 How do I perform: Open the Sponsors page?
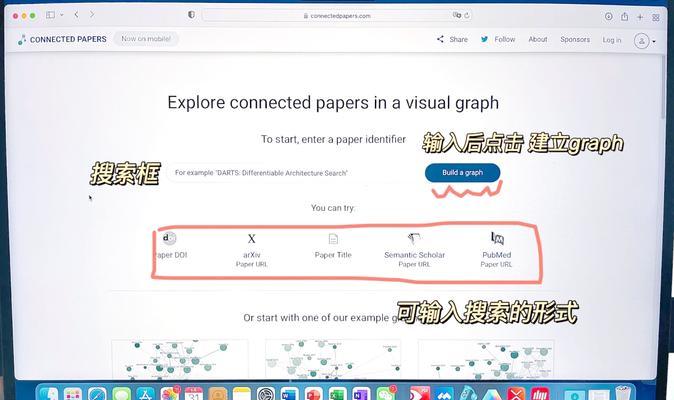[575, 39]
